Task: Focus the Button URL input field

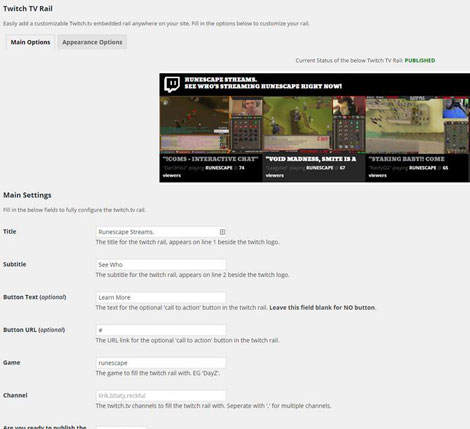Action: pos(161,330)
